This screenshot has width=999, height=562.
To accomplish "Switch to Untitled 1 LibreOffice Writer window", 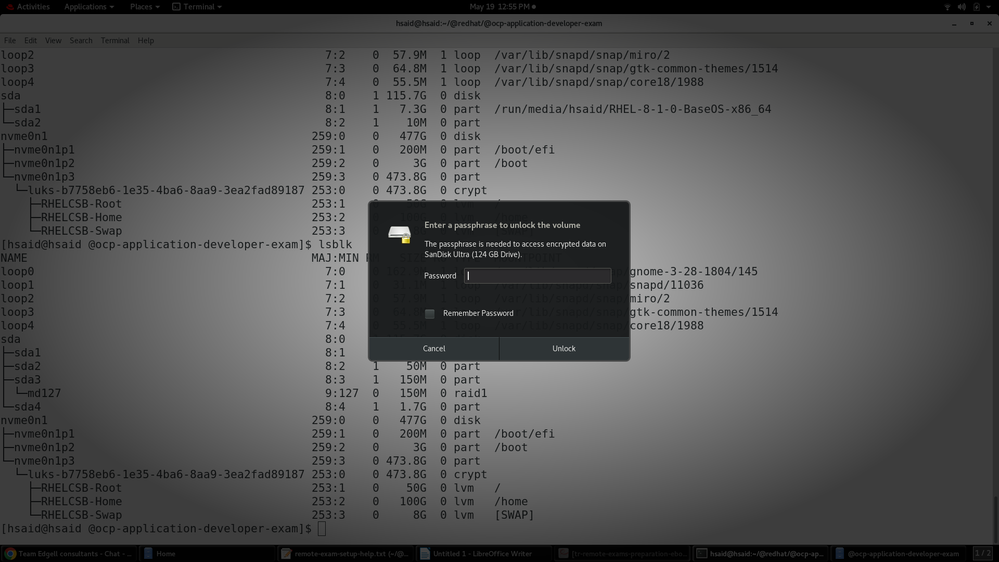I will click(476, 553).
